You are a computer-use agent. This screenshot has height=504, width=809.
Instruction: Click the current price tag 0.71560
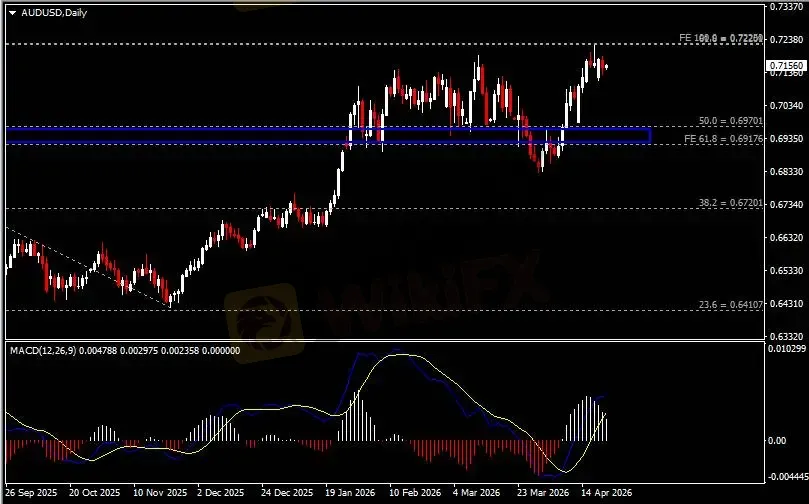coord(785,66)
